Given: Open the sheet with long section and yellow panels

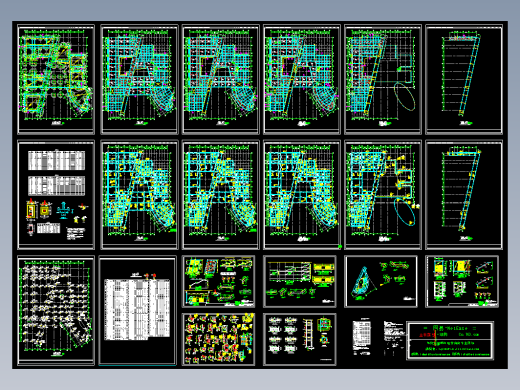Looking at the screenshot, I should pyautogui.click(x=300, y=281).
